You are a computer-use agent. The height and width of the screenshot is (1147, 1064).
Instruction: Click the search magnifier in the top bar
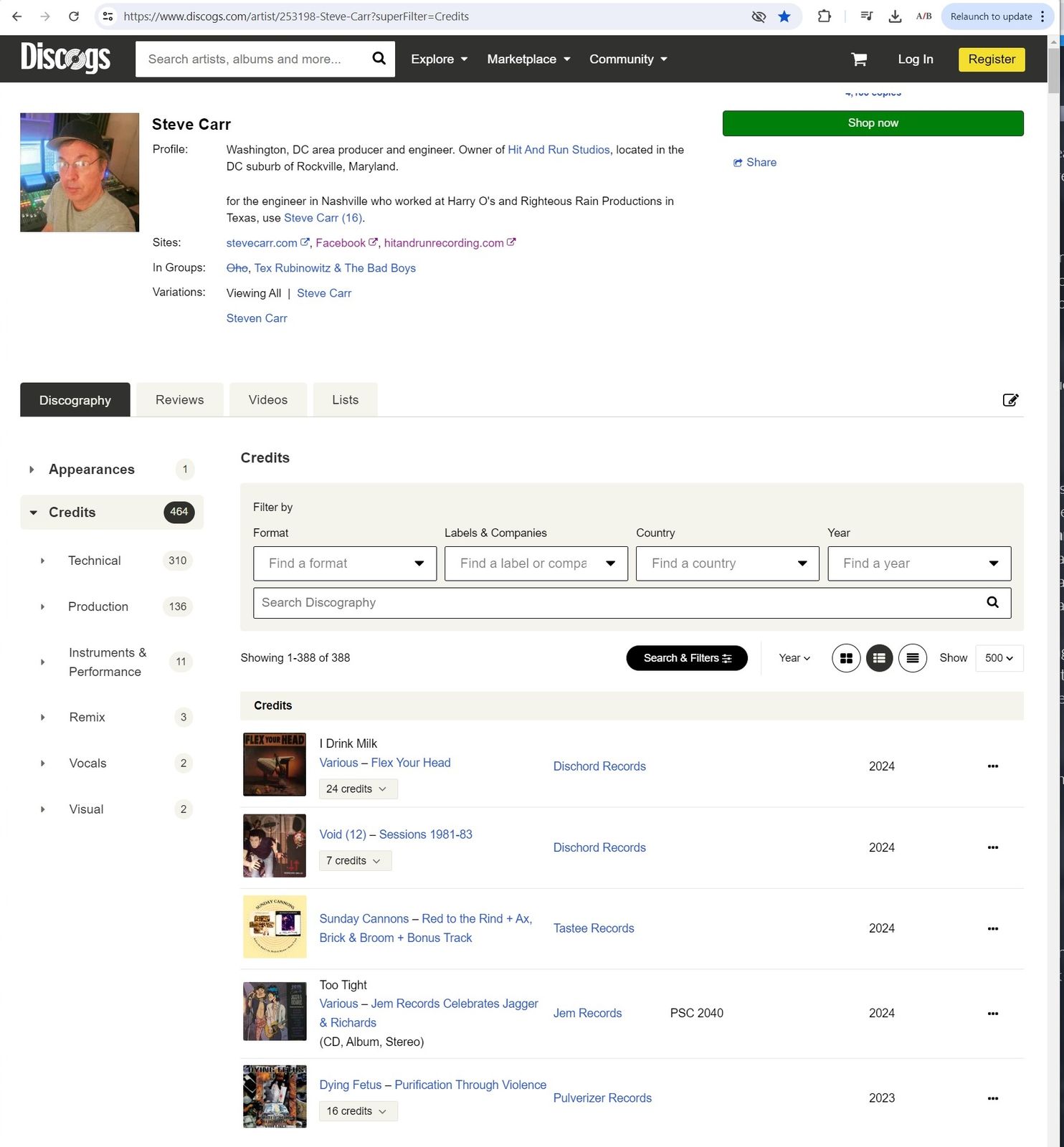click(x=379, y=59)
